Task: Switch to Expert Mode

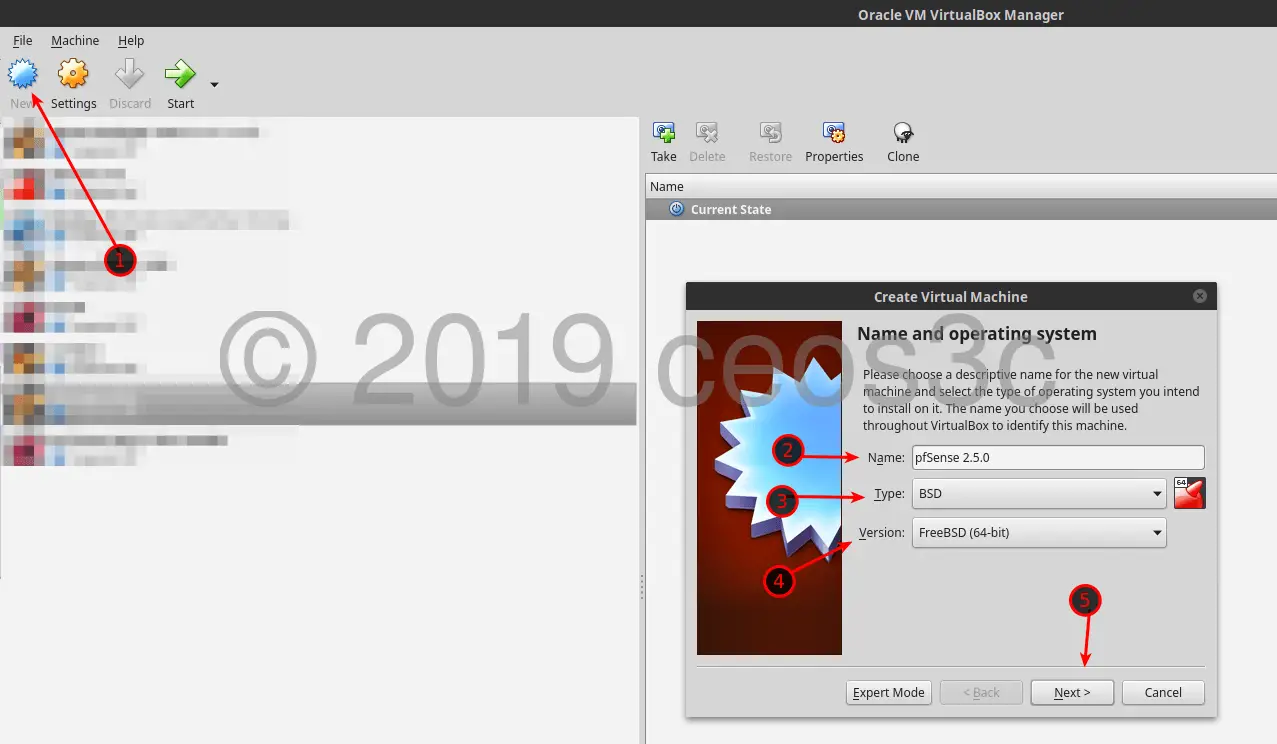Action: tap(889, 692)
